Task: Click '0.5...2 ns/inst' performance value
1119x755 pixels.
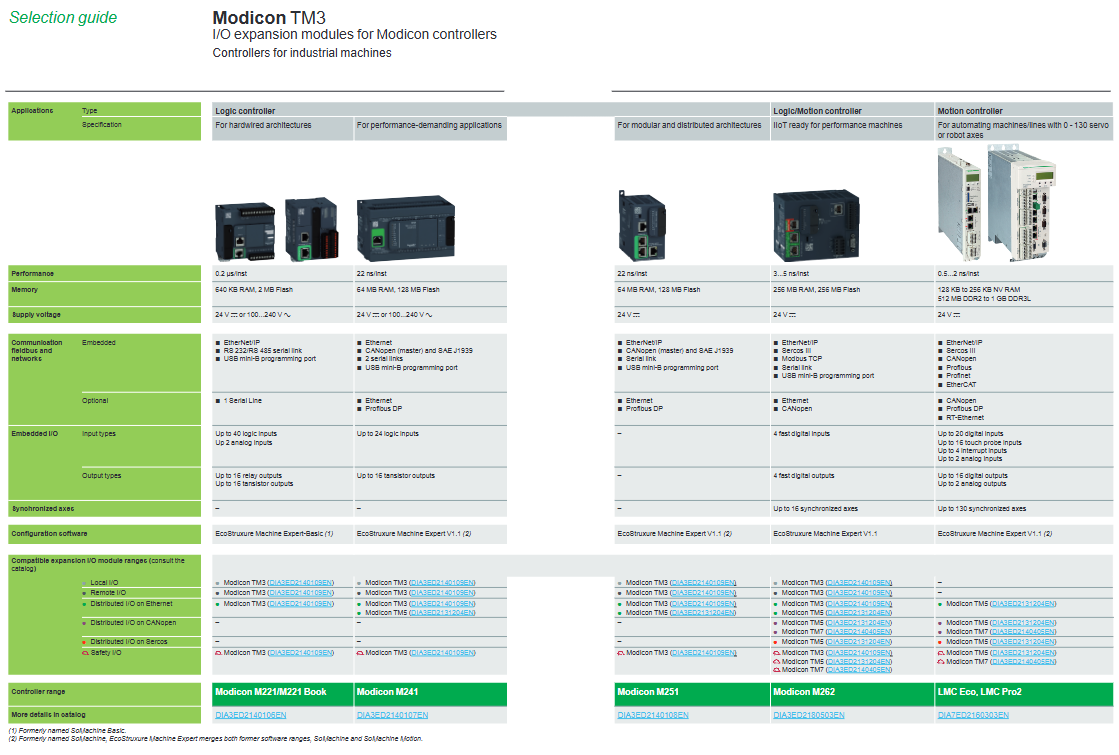Action: [x=958, y=274]
